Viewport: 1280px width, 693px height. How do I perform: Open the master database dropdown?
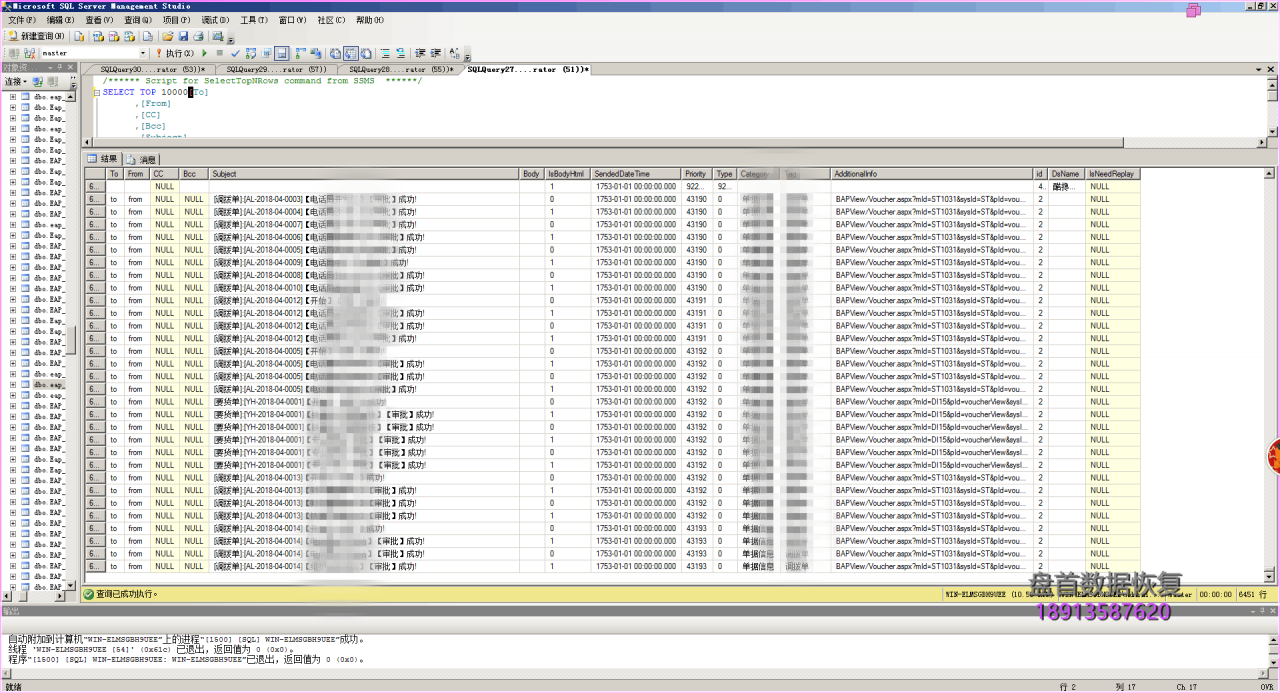point(143,53)
